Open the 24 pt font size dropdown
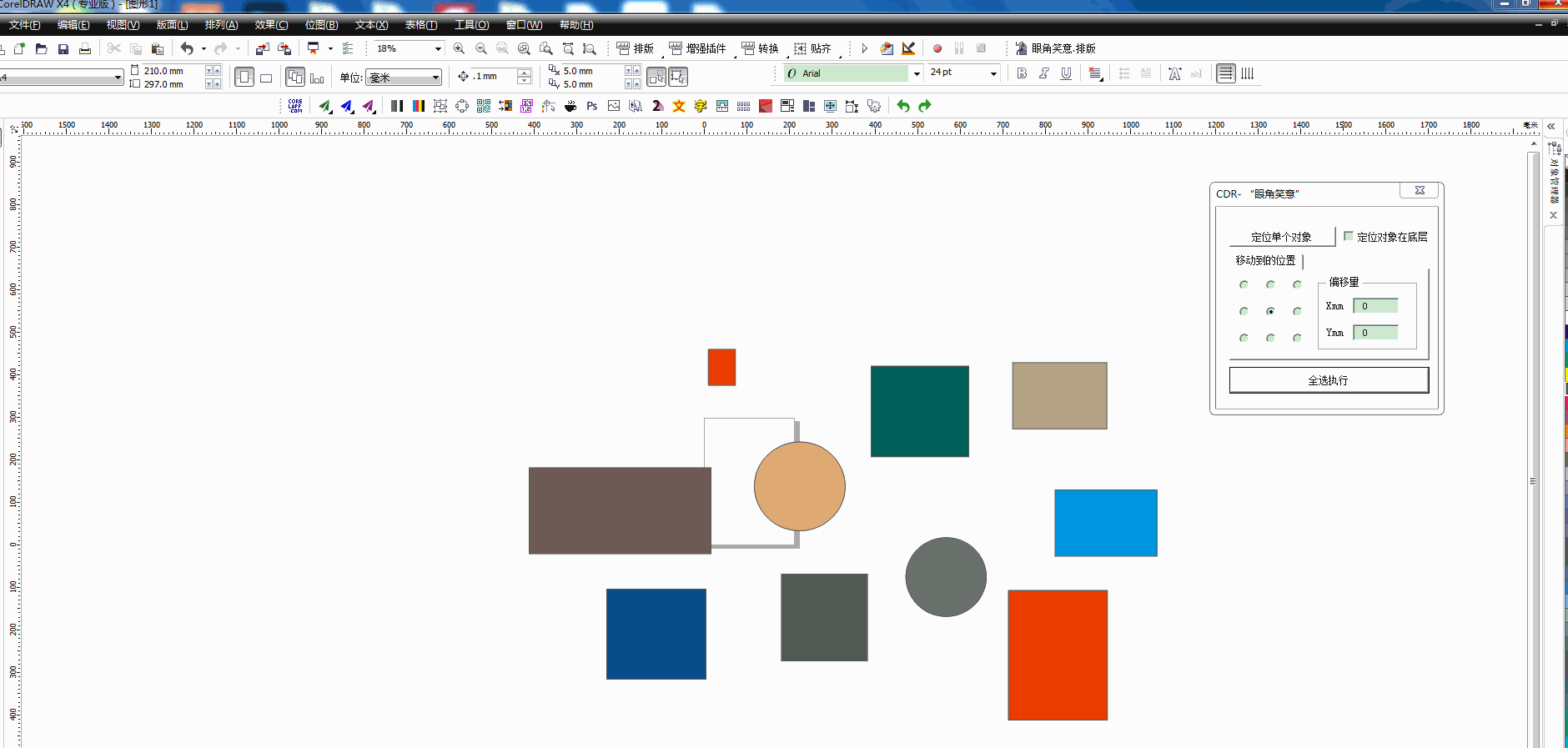1568x748 pixels. pos(993,73)
